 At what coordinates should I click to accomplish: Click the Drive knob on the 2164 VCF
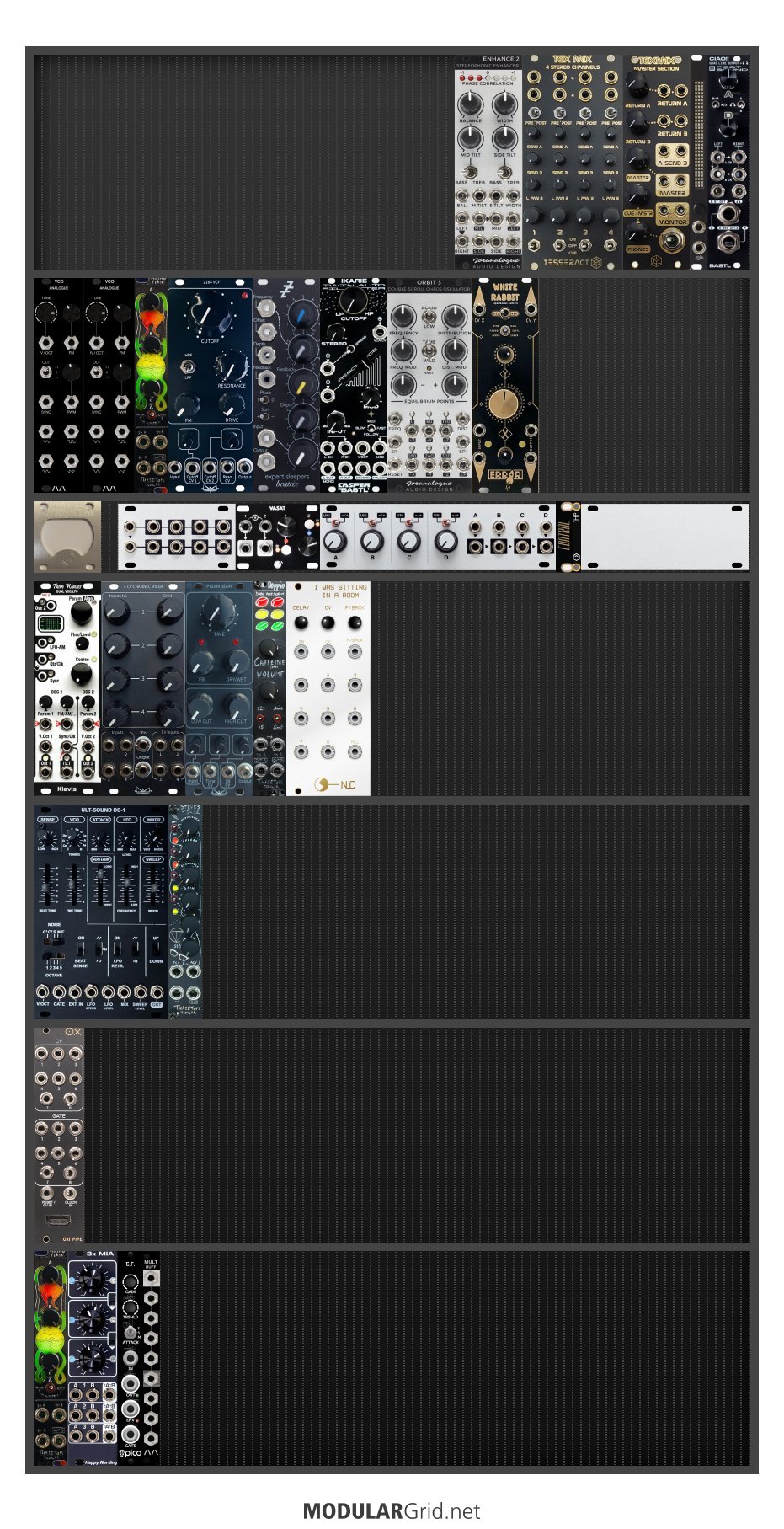point(232,403)
